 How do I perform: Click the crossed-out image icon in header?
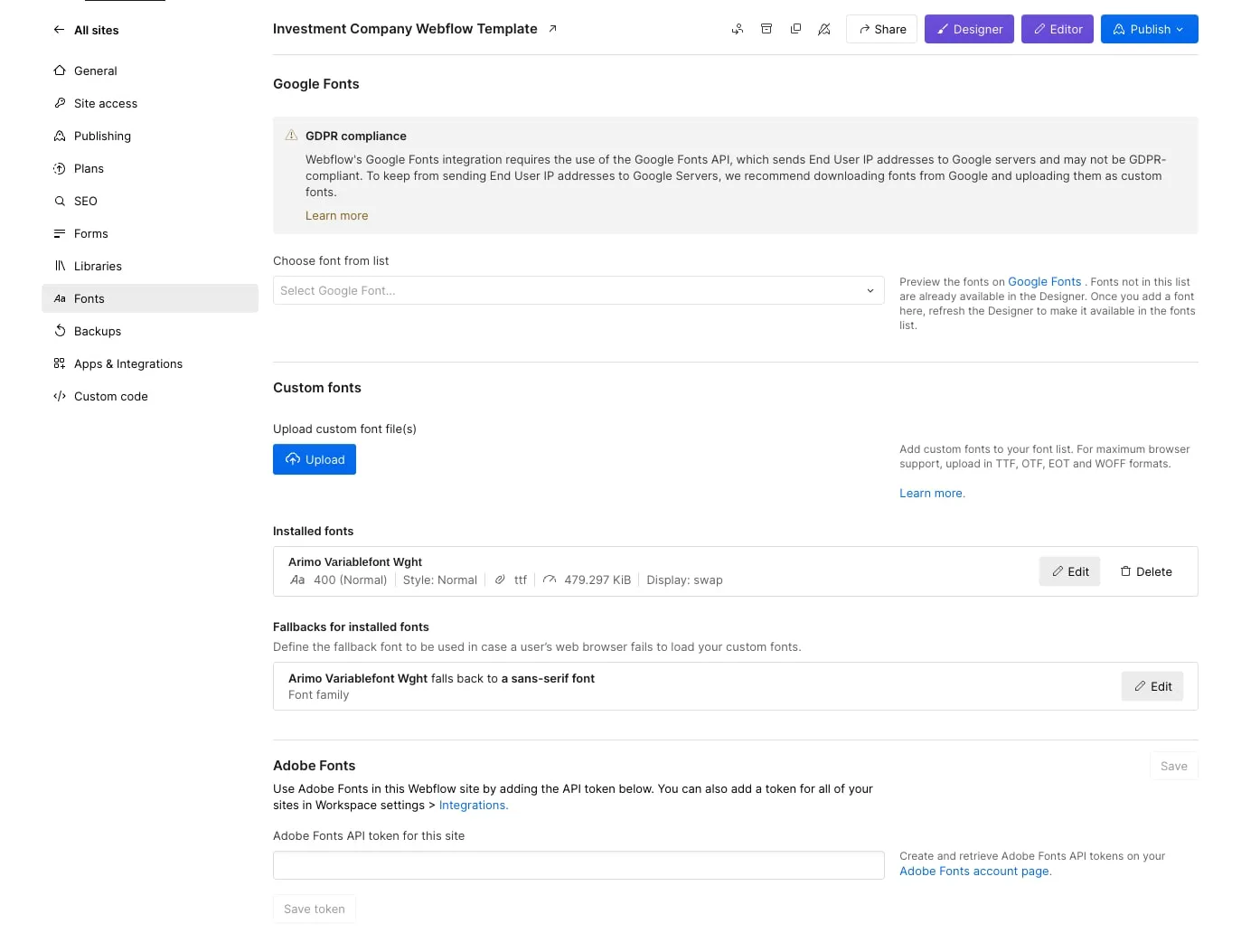click(x=824, y=29)
